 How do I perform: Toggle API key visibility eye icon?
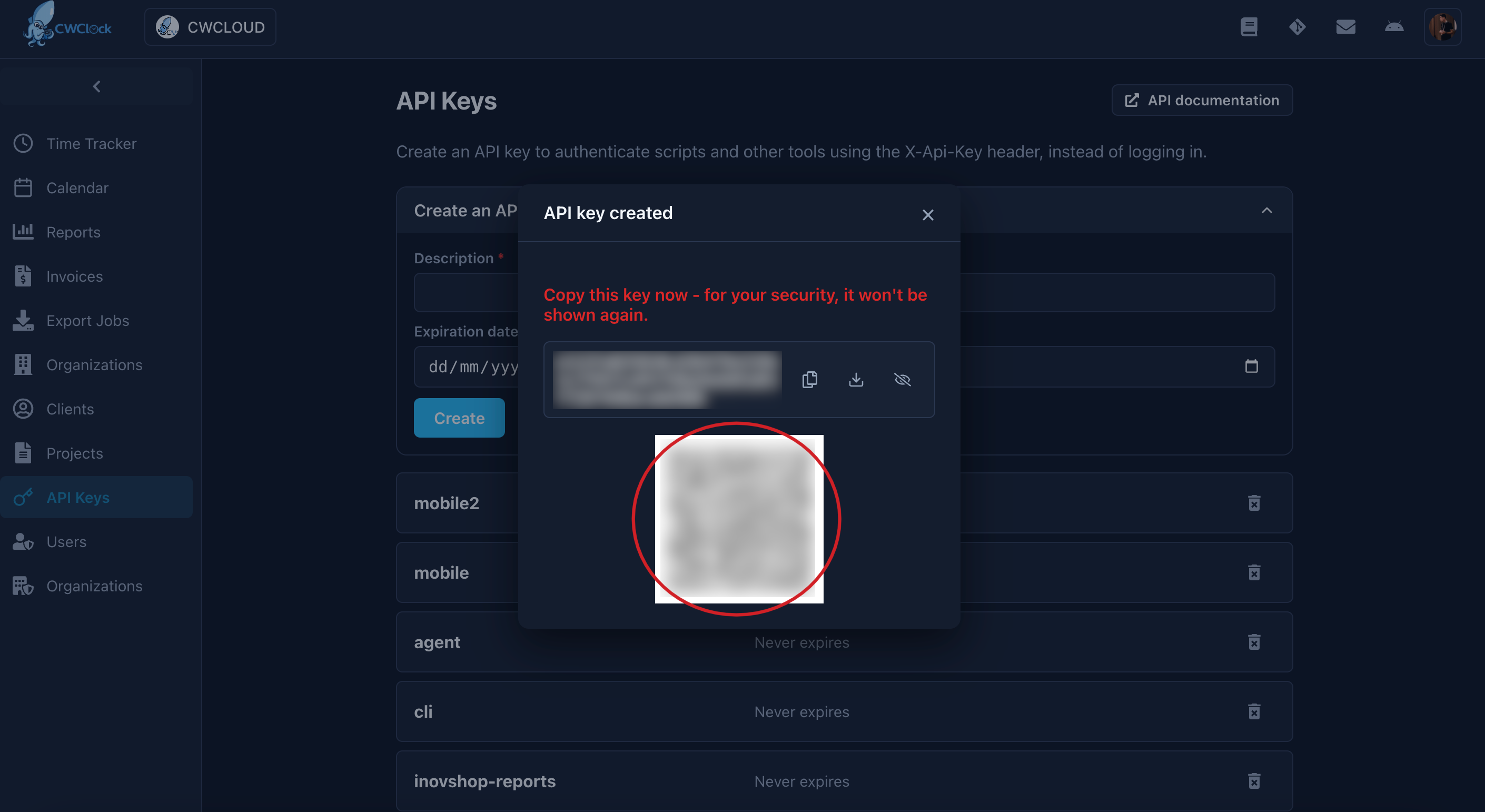pyautogui.click(x=902, y=379)
